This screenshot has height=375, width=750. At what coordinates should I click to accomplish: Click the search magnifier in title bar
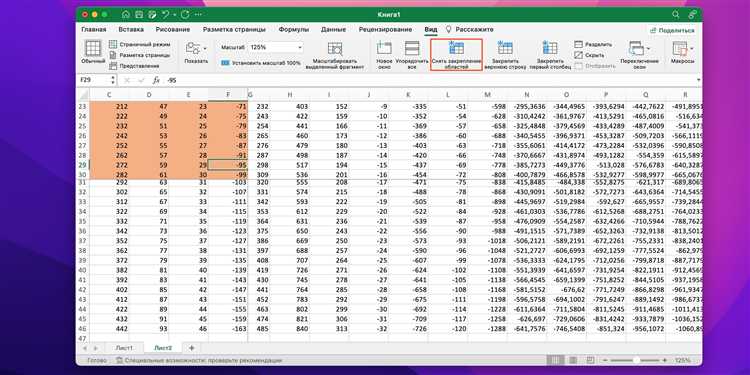675,14
